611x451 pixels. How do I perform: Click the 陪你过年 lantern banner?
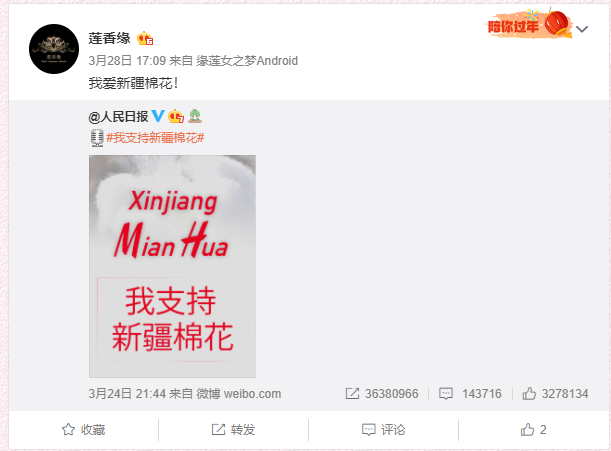click(x=530, y=24)
